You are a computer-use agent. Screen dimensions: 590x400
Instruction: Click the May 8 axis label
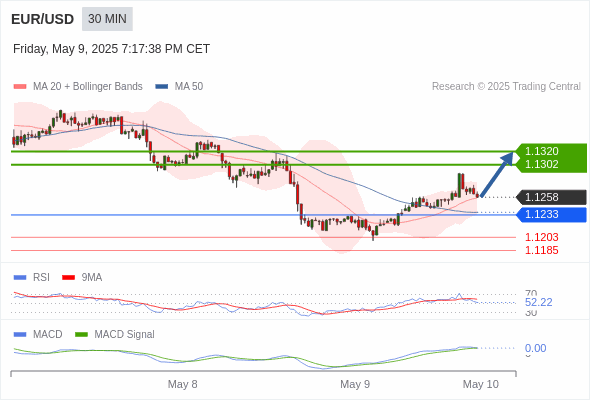pyautogui.click(x=182, y=384)
